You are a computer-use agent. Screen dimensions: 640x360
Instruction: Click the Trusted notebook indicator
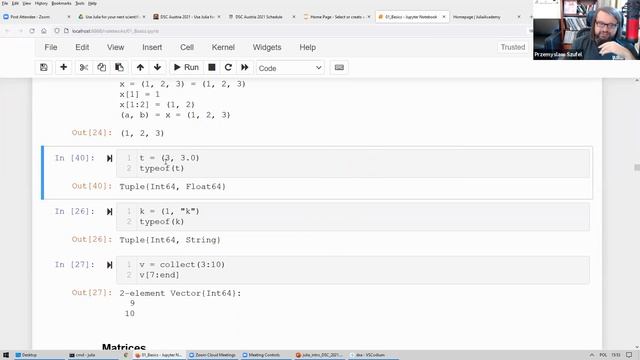[513, 47]
